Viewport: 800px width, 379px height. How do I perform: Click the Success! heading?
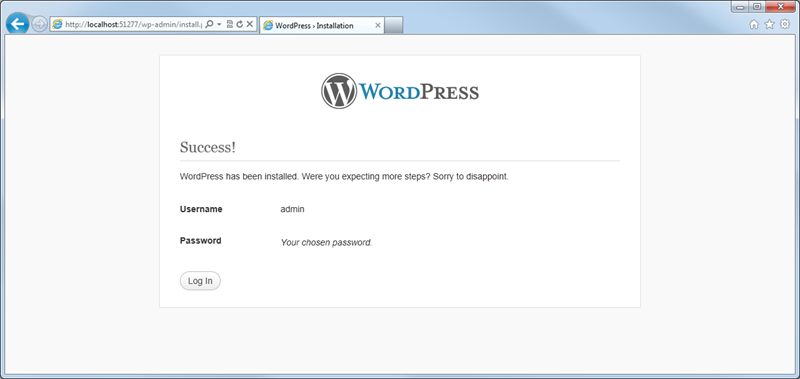[208, 147]
